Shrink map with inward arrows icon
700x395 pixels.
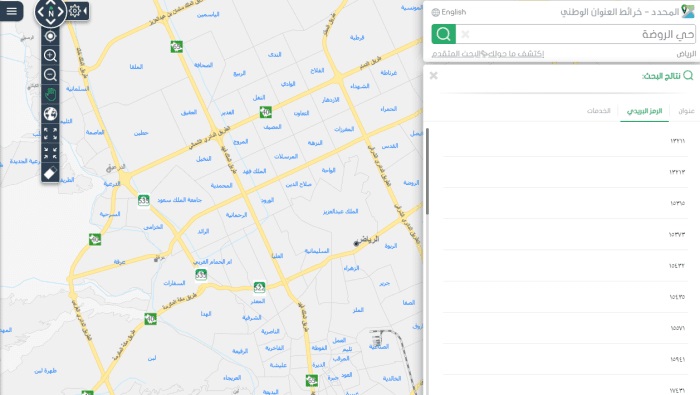pos(50,153)
